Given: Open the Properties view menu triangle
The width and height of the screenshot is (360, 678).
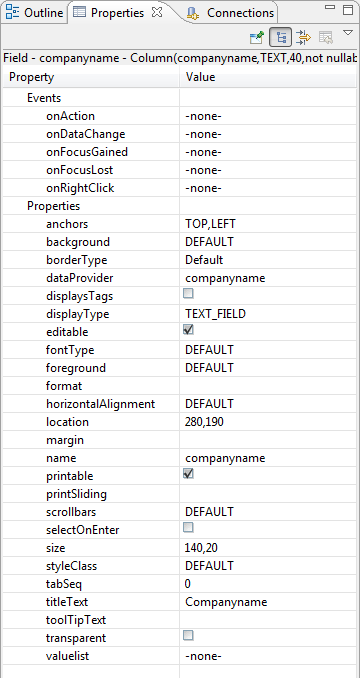Looking at the screenshot, I should click(348, 33).
